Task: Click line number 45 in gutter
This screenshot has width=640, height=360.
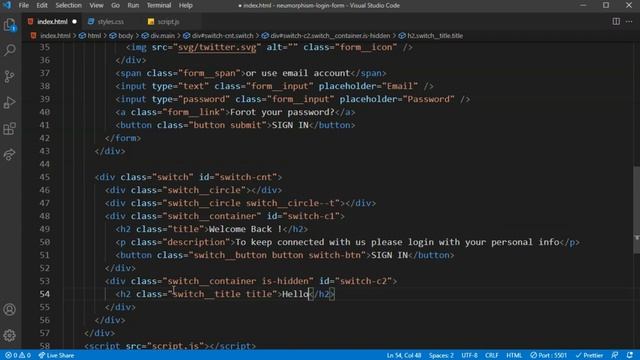Action: tap(44, 177)
